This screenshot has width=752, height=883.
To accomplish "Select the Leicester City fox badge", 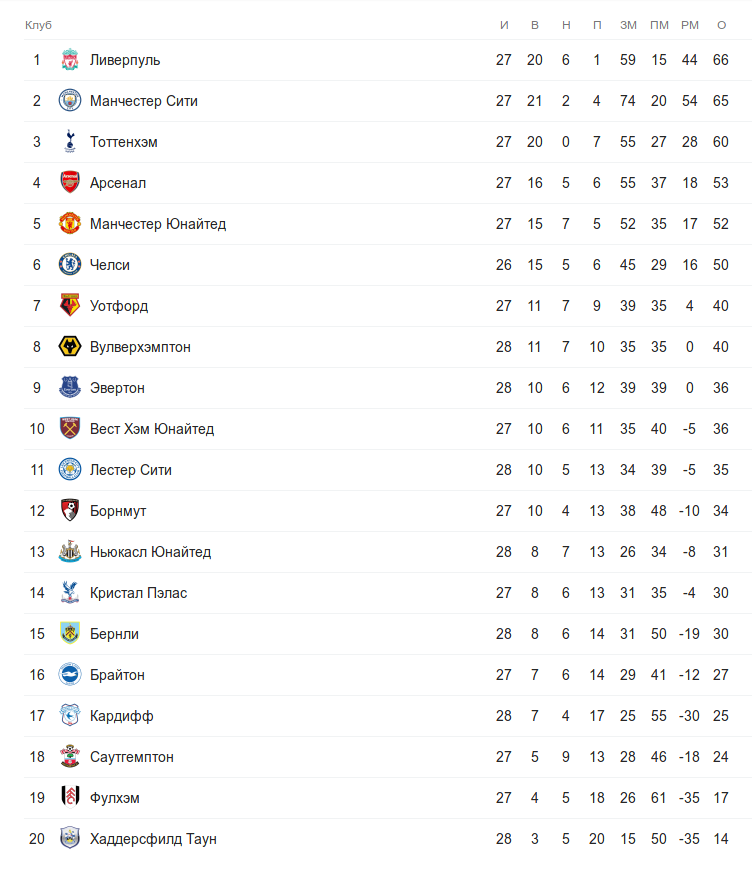I will [69, 470].
